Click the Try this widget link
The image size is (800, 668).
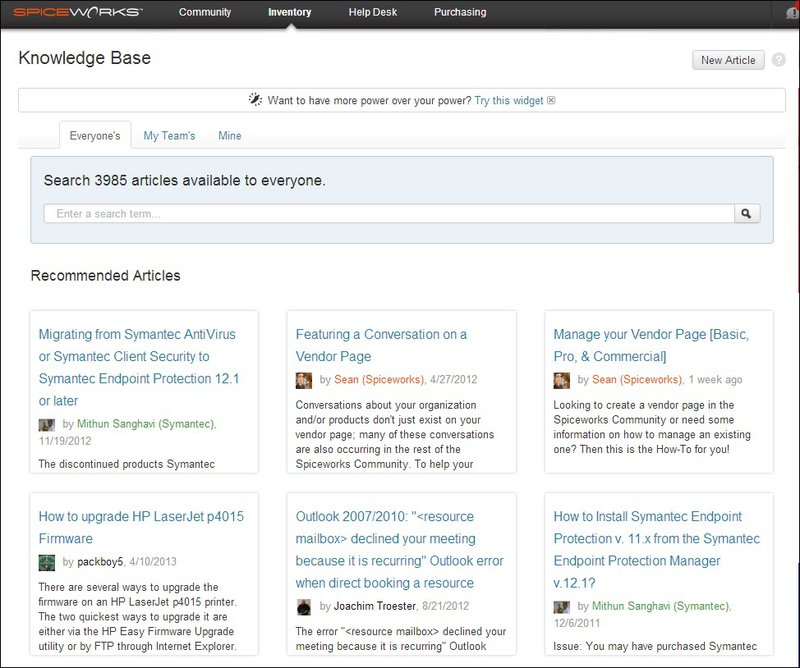point(509,101)
